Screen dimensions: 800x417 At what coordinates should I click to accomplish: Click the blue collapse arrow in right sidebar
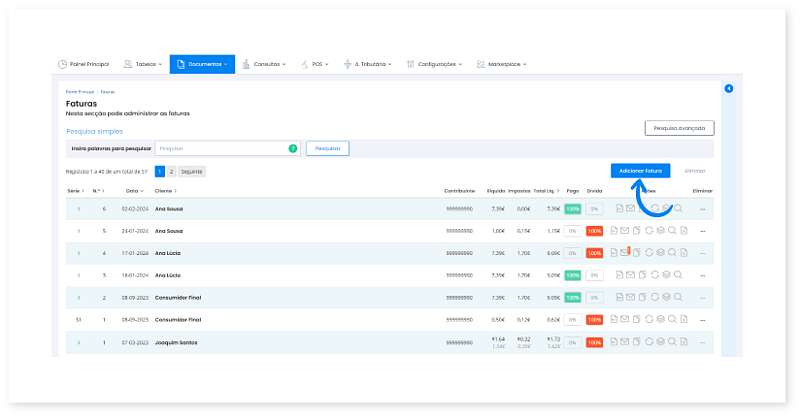[729, 89]
